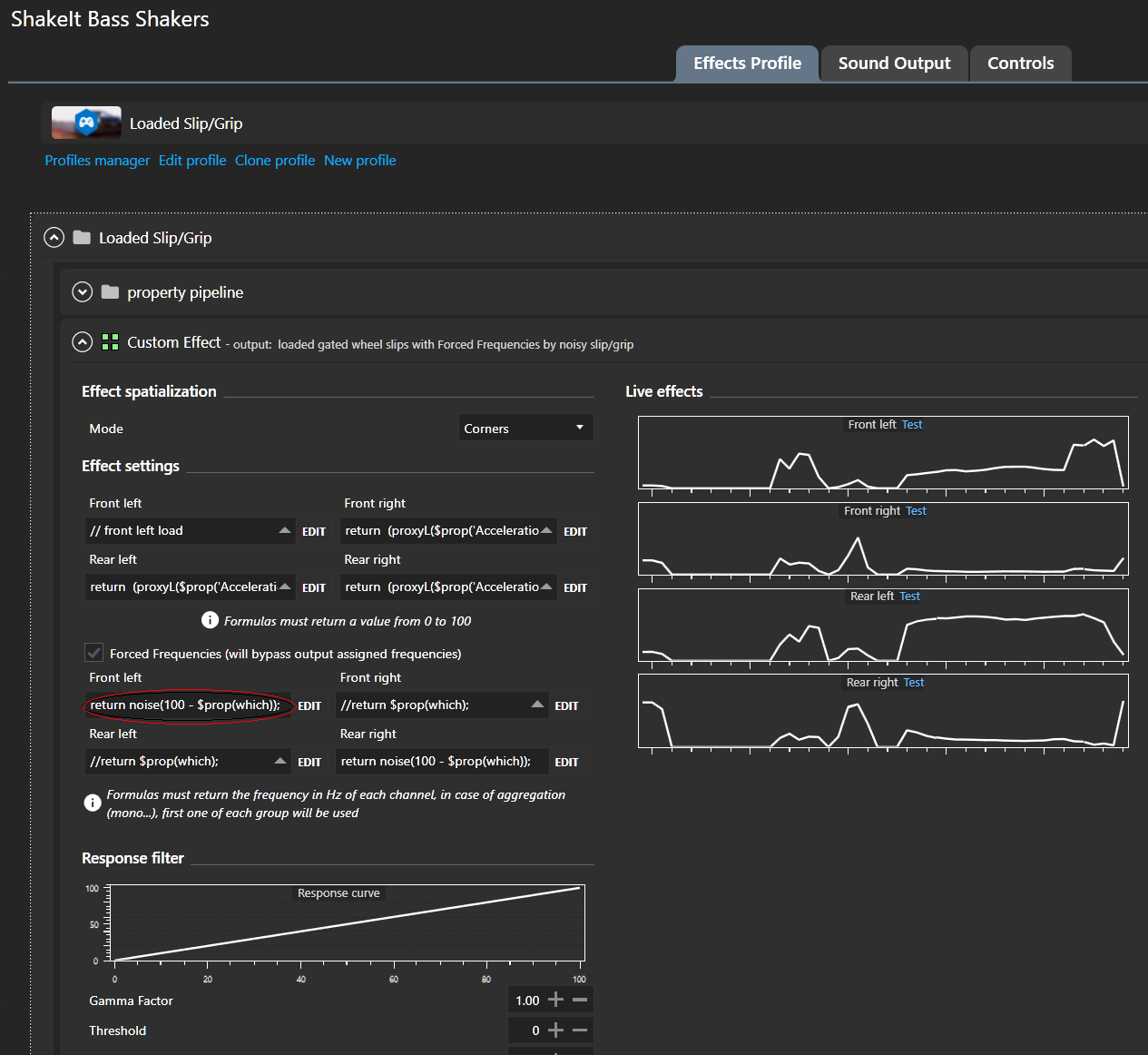Open the spatialization Mode dropdown showing Corners
Image resolution: width=1148 pixels, height=1055 pixels.
tap(525, 428)
